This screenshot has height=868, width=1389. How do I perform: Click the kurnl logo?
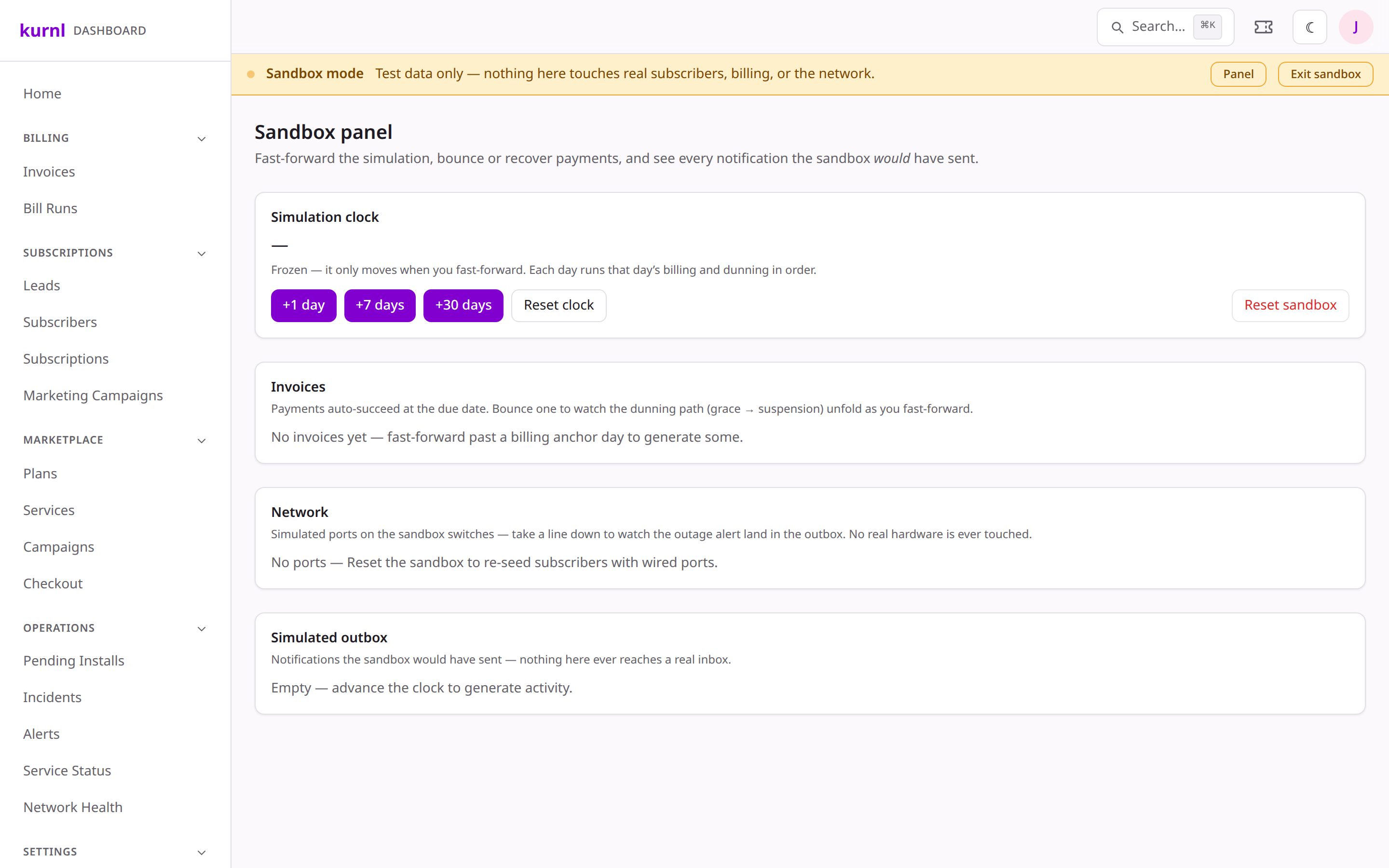pos(42,30)
